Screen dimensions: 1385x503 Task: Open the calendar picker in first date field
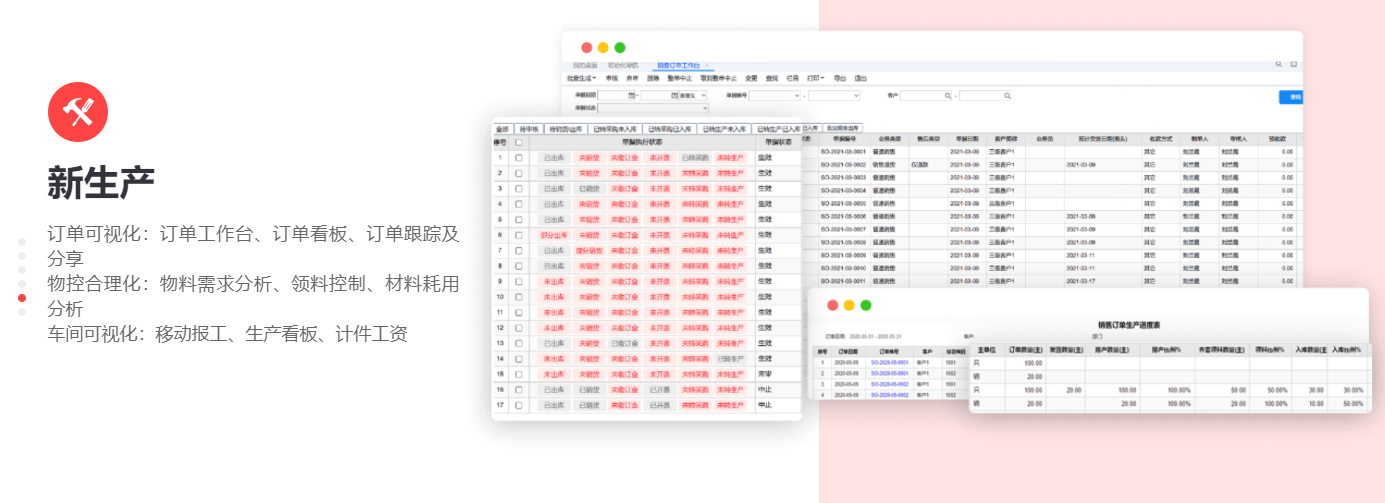631,96
